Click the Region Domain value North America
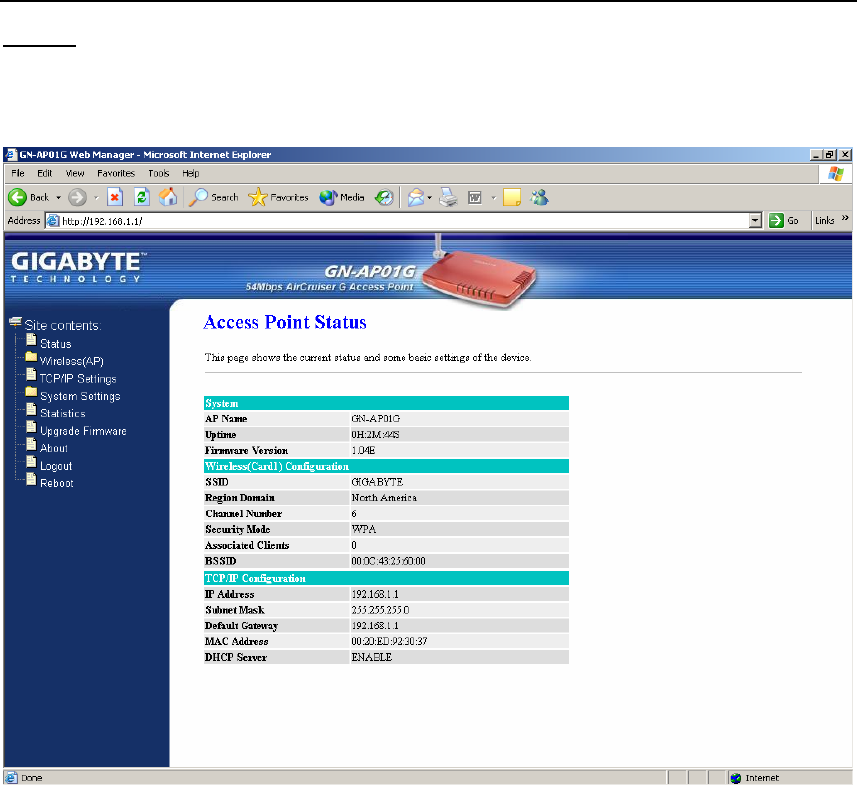Viewport: 857px width, 785px height. (384, 498)
